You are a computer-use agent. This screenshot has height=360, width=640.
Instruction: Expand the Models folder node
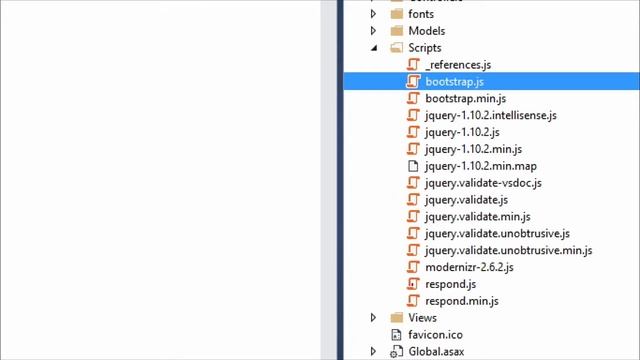tap(373, 31)
